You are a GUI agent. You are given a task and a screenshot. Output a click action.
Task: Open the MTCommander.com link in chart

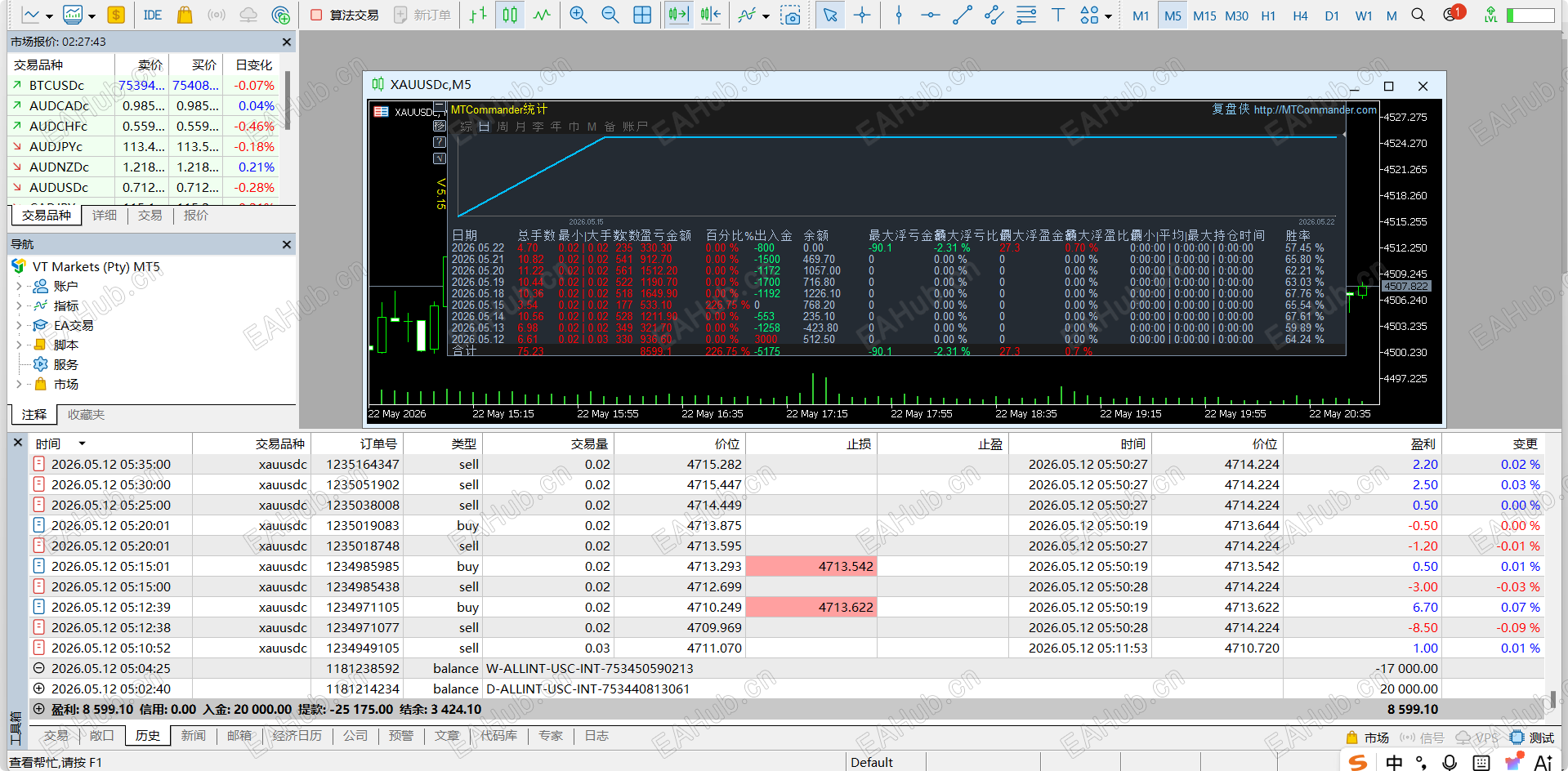pos(1315,109)
